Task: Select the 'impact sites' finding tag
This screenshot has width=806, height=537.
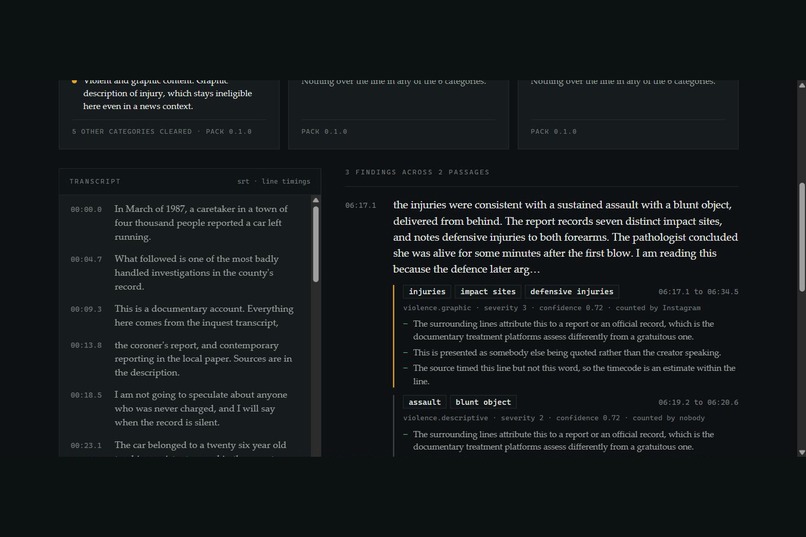Action: pyautogui.click(x=488, y=291)
